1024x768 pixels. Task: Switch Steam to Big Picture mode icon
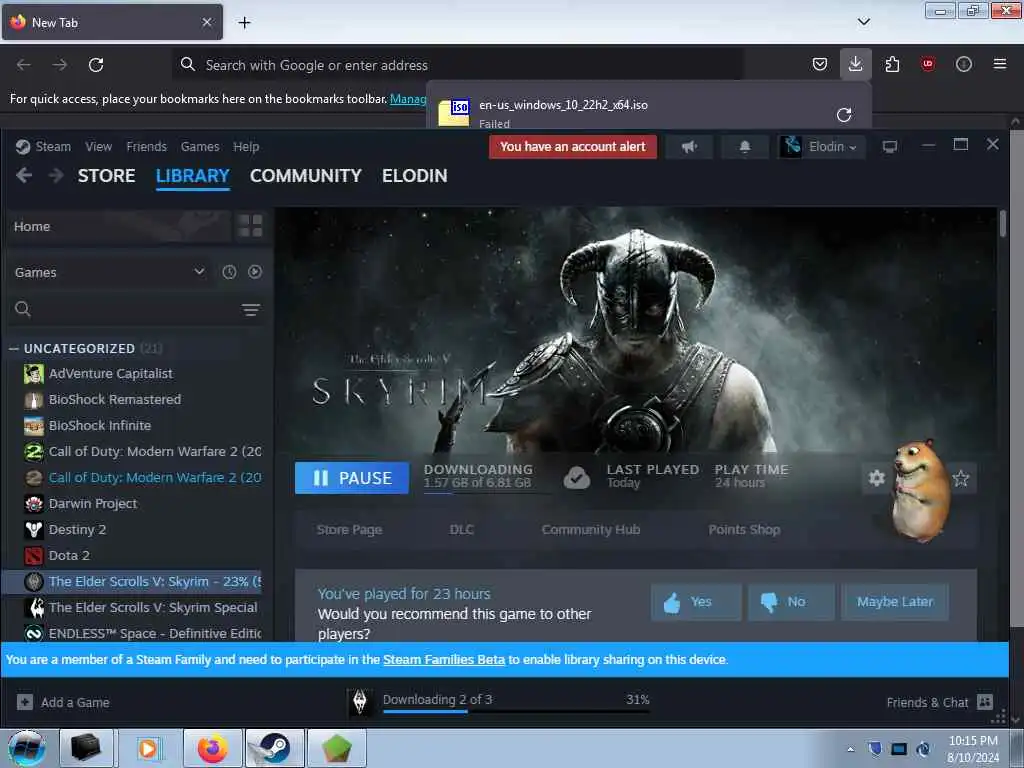889,147
